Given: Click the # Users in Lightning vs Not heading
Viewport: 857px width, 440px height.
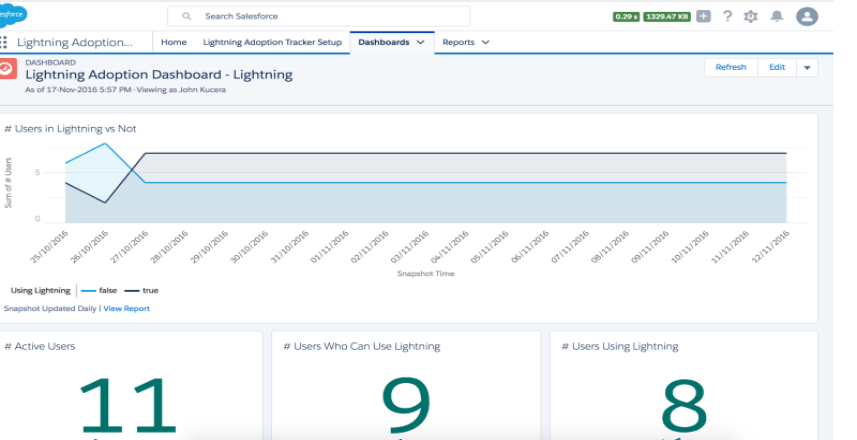Looking at the screenshot, I should 70,129.
